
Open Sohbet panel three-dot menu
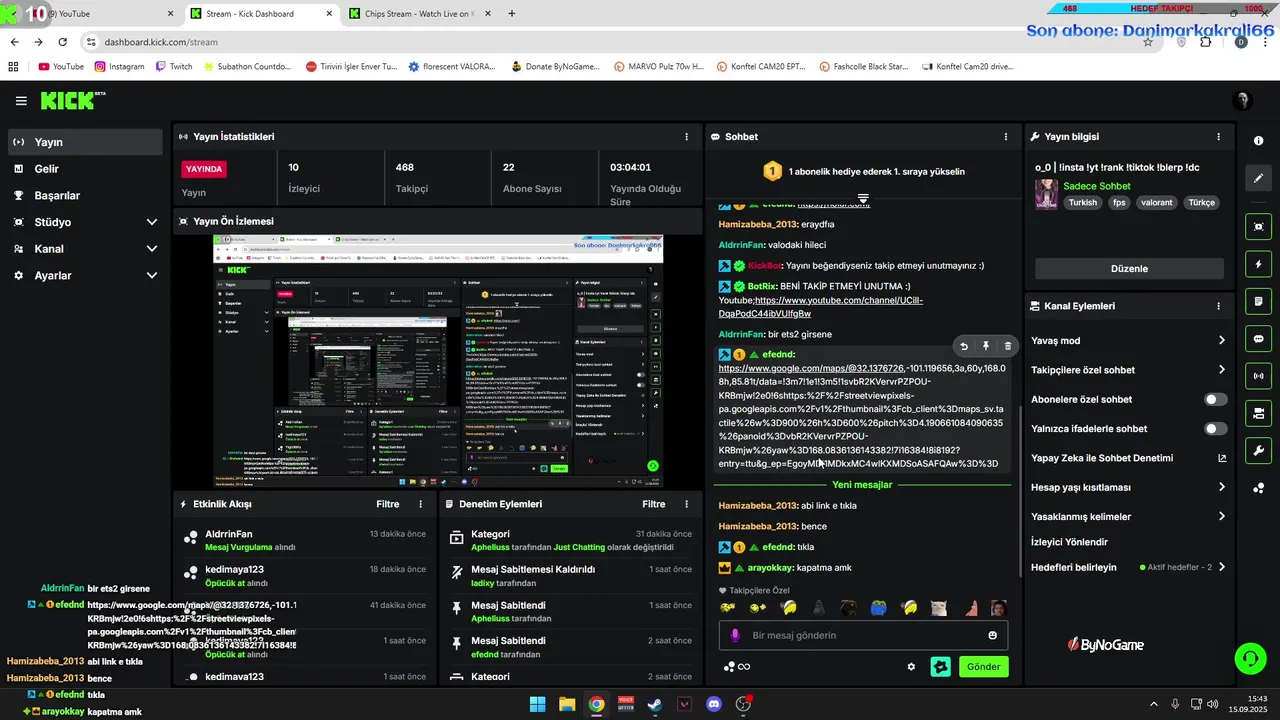coord(1006,137)
